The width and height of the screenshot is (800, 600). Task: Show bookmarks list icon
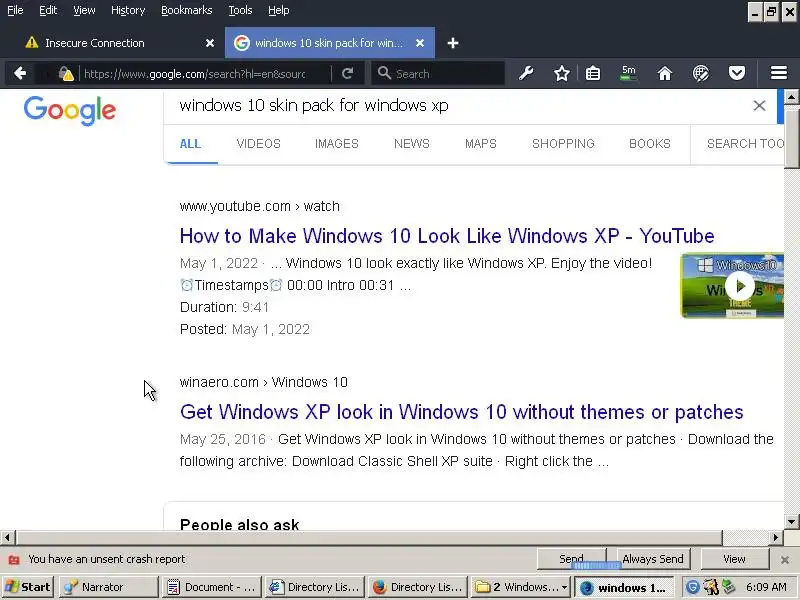[593, 73]
